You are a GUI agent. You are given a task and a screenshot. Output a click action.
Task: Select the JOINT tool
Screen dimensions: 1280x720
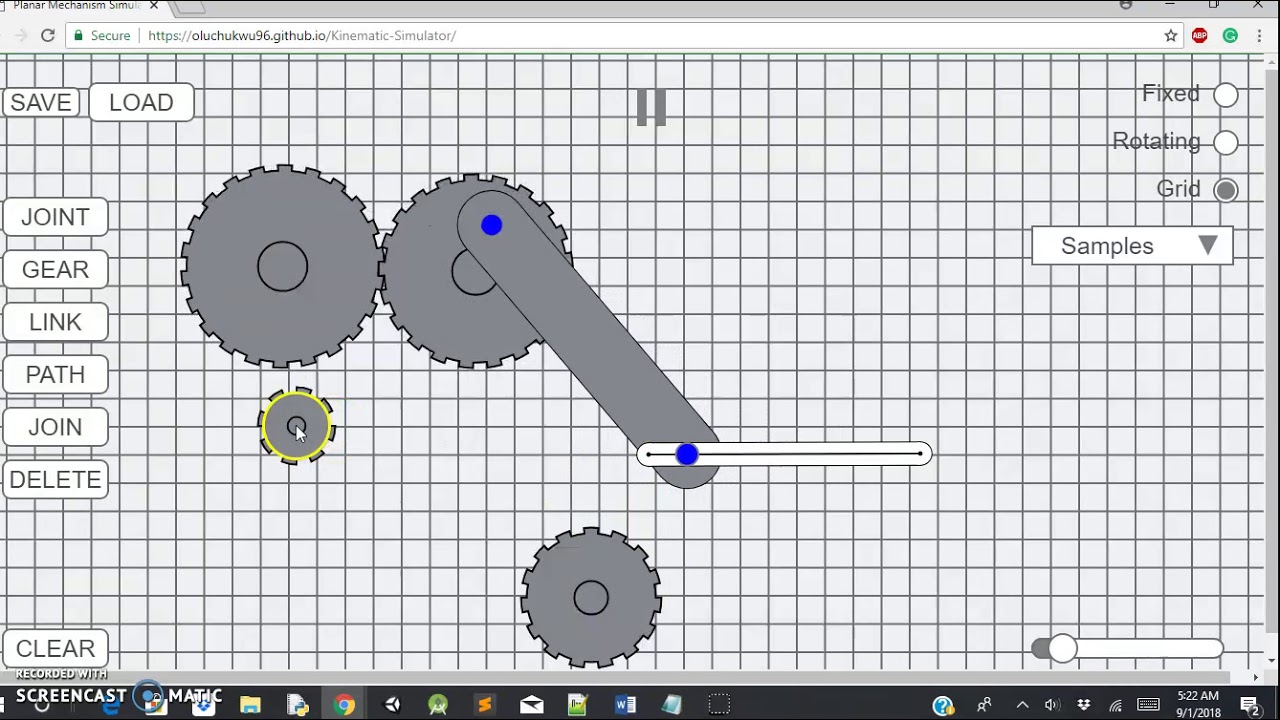point(55,217)
